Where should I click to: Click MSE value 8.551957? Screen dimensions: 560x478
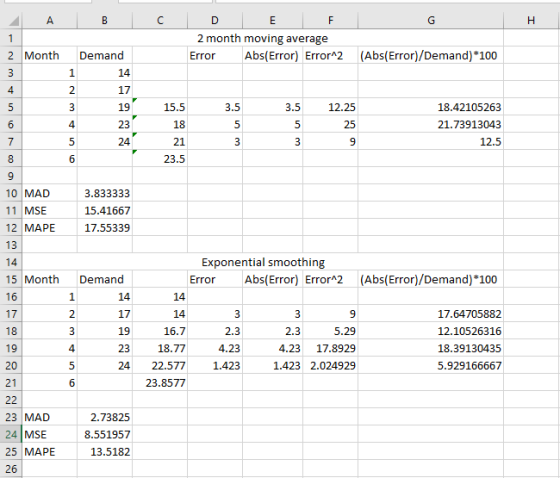105,434
